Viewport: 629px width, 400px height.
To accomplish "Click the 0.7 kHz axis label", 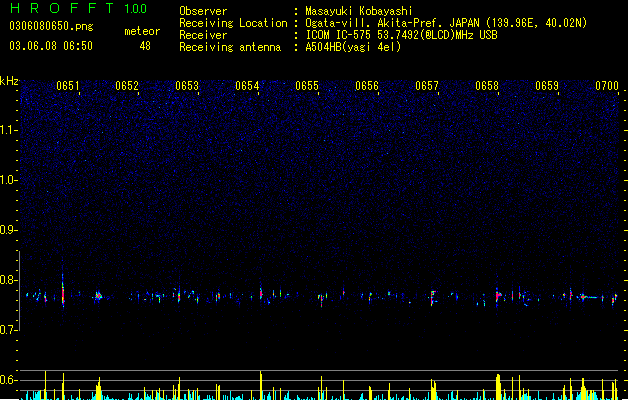I will (x=9, y=330).
